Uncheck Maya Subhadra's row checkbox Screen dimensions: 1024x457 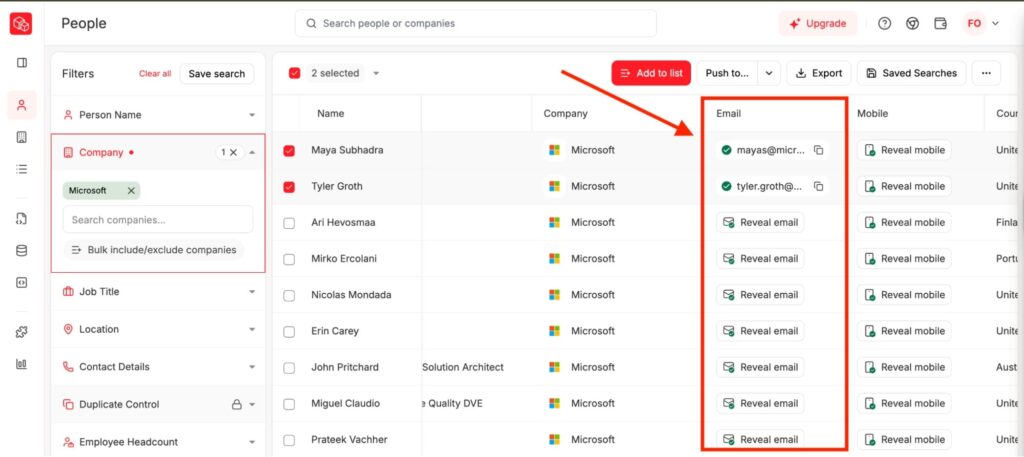pos(289,151)
